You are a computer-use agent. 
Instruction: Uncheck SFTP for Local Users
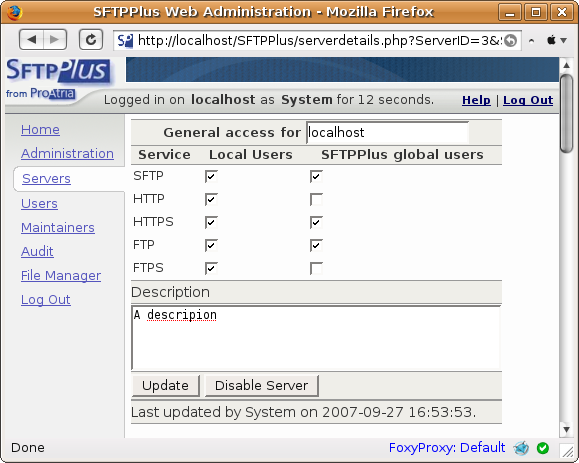pos(211,176)
